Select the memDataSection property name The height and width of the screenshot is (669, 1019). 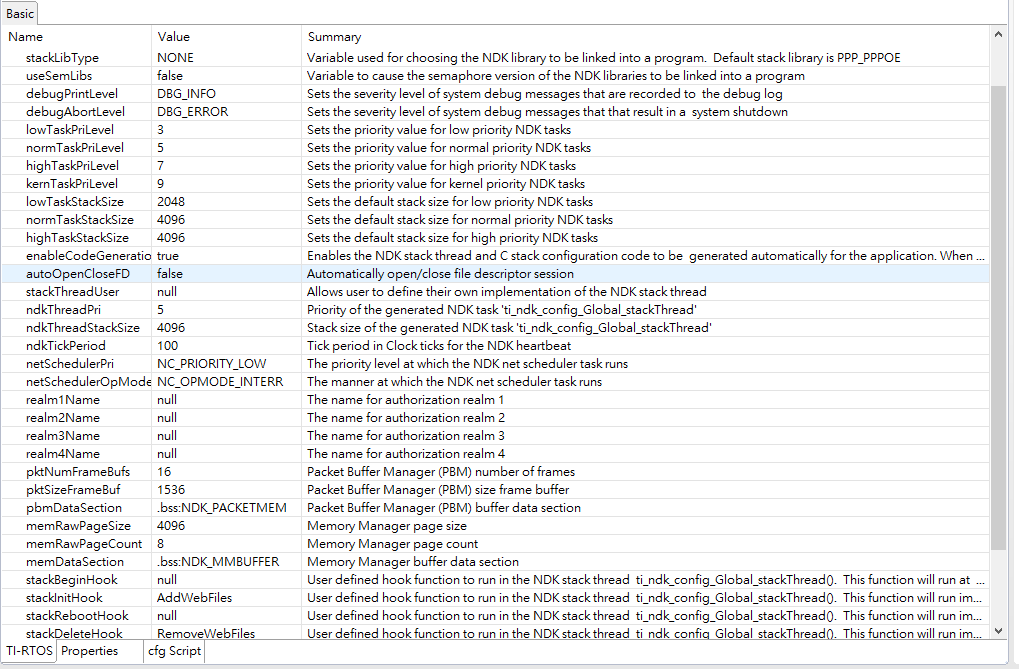tap(75, 562)
